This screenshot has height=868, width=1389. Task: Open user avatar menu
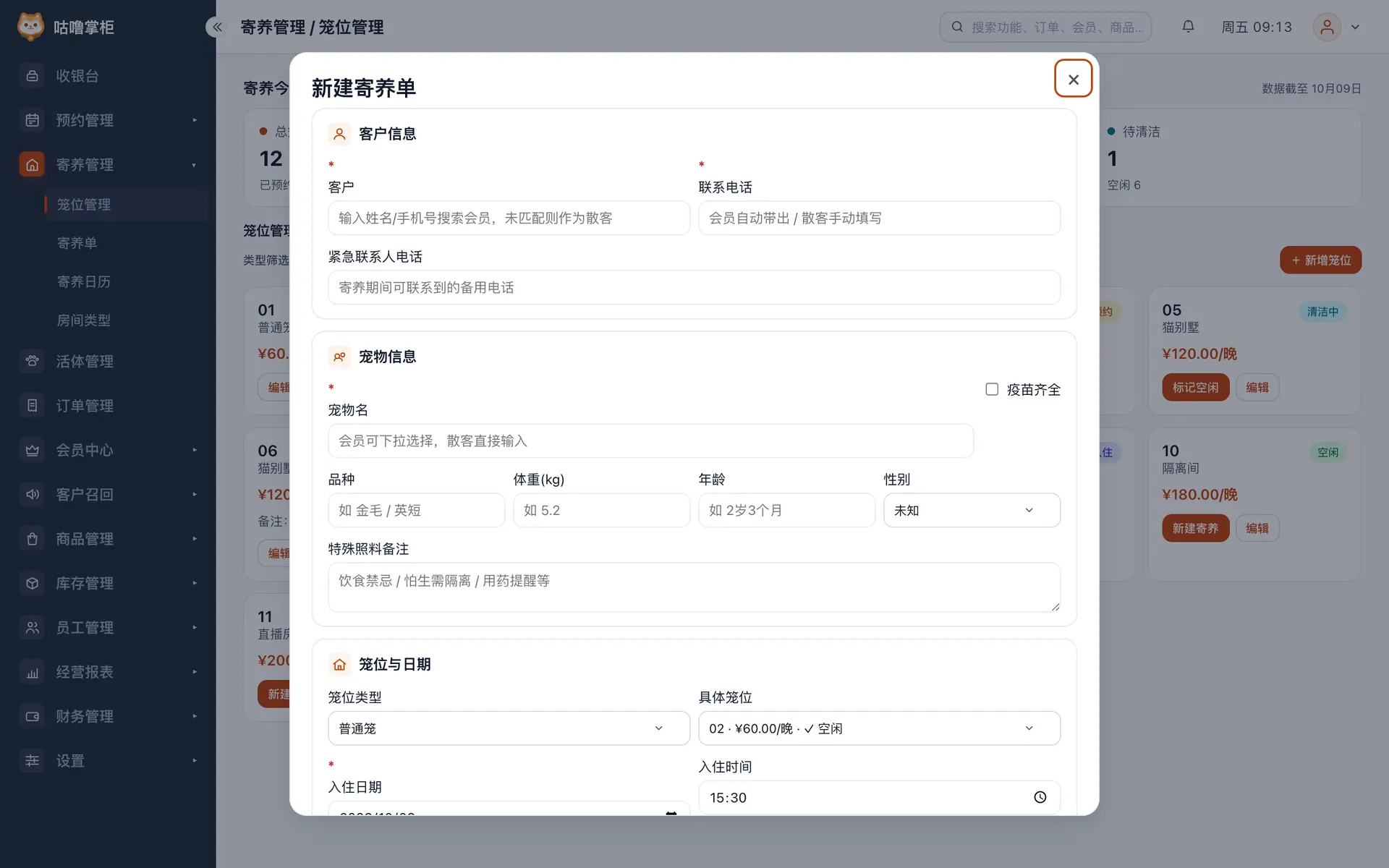pyautogui.click(x=1327, y=27)
